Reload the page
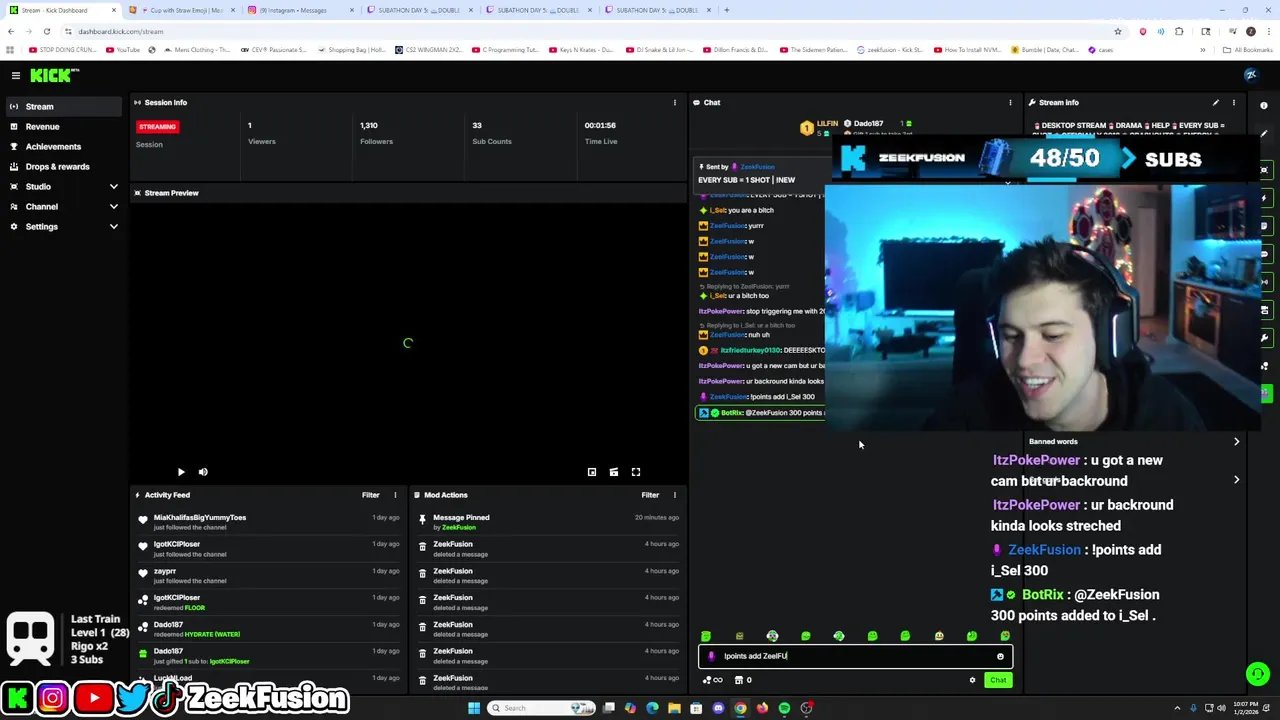 point(46,31)
